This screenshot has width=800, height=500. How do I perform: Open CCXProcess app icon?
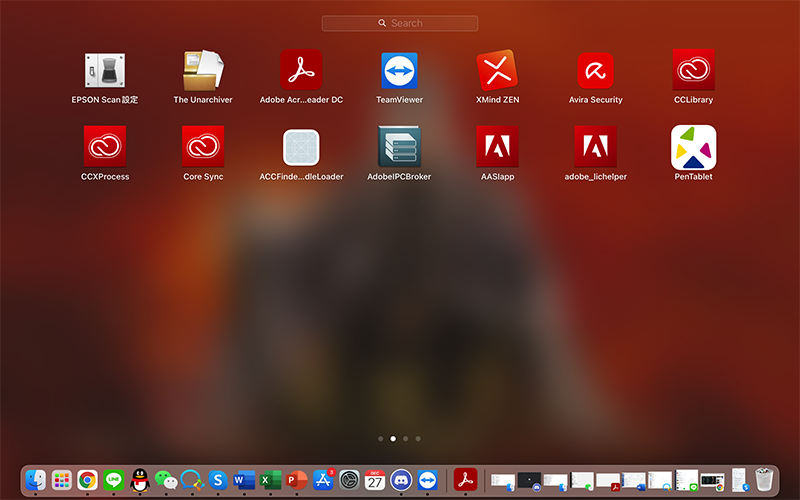[x=105, y=146]
